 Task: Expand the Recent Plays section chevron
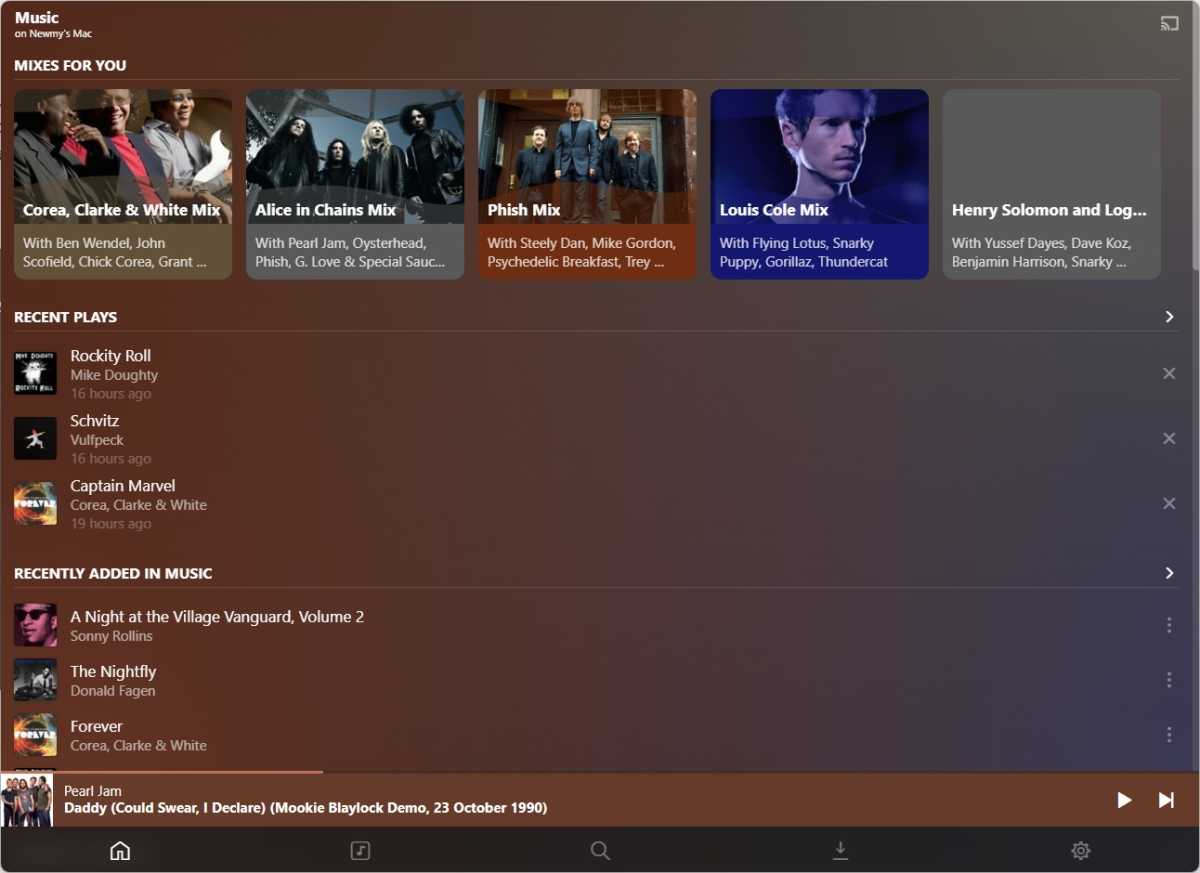(1169, 316)
